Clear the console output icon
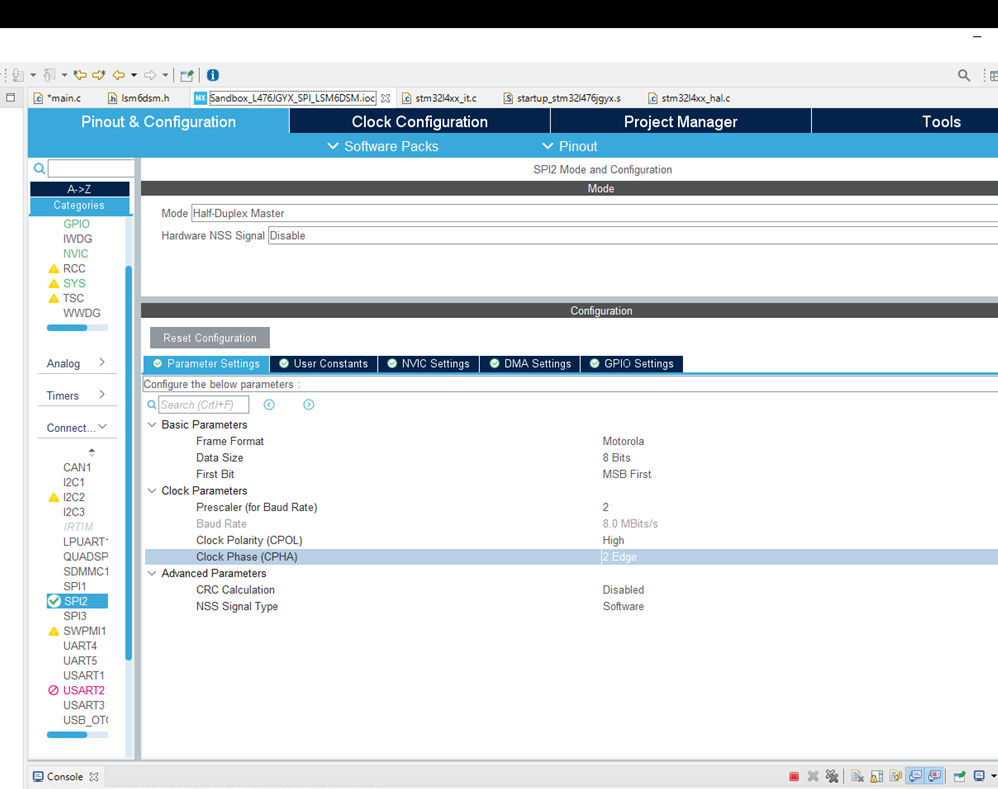 (857, 776)
